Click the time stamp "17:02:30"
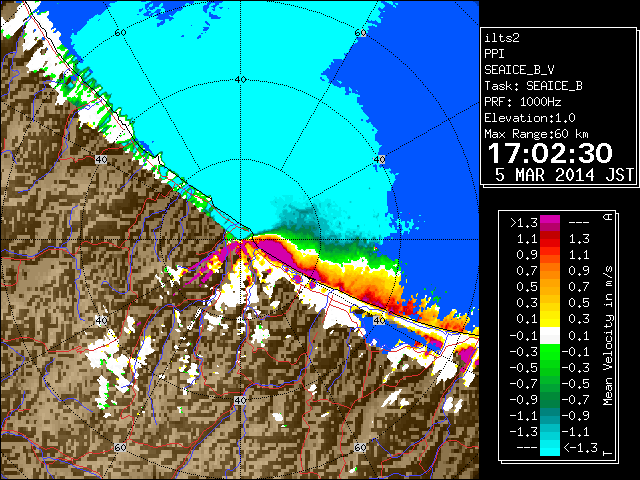640x480 pixels. point(550,153)
